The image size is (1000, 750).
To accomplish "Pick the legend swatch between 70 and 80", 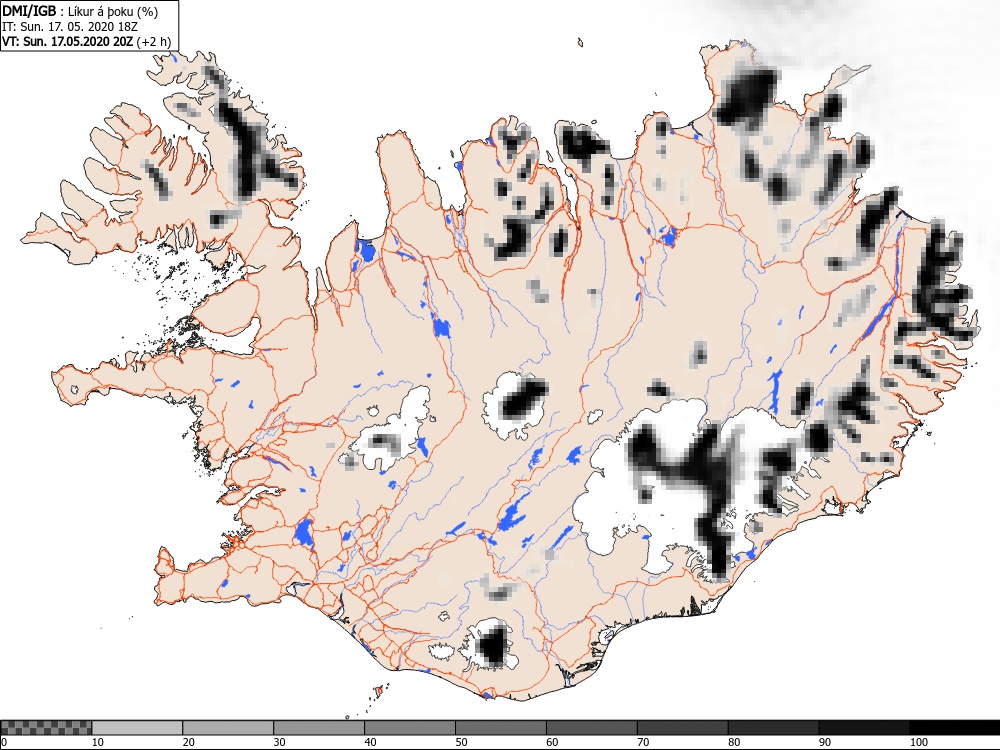I will (x=682, y=728).
